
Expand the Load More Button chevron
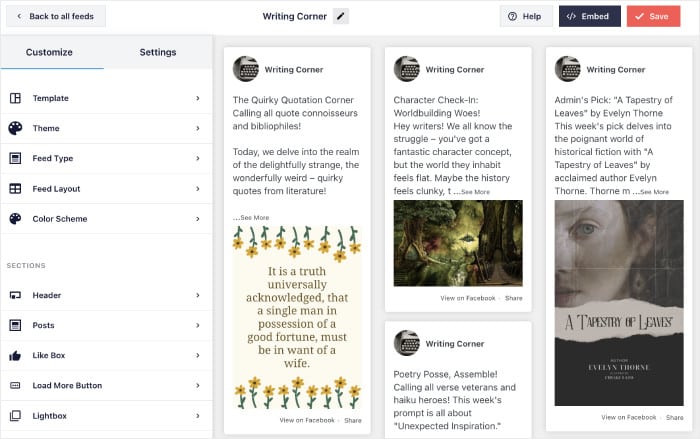(x=198, y=385)
